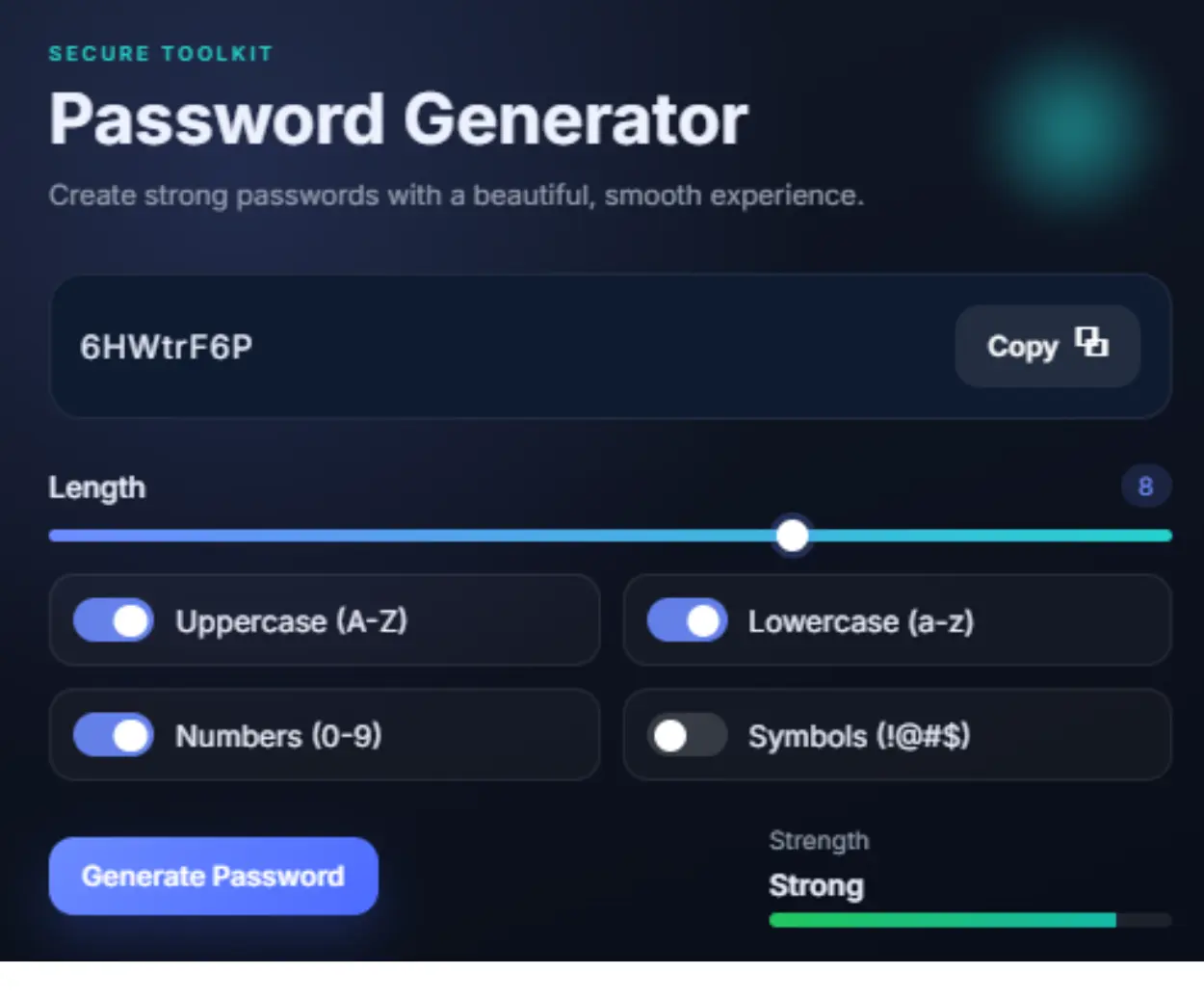Screen dimensions: 1204x999
Task: Click the copy icon beside the Copy label
Action: pos(1091,345)
